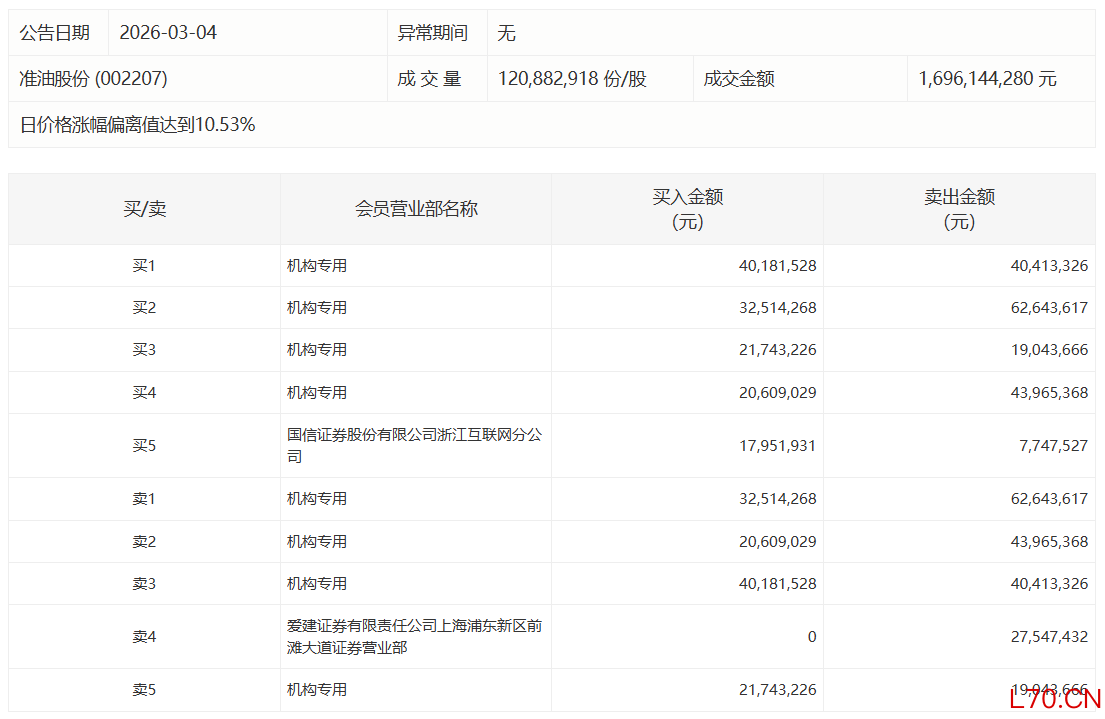
Task: Select the 买5 row label
Action: tap(144, 446)
